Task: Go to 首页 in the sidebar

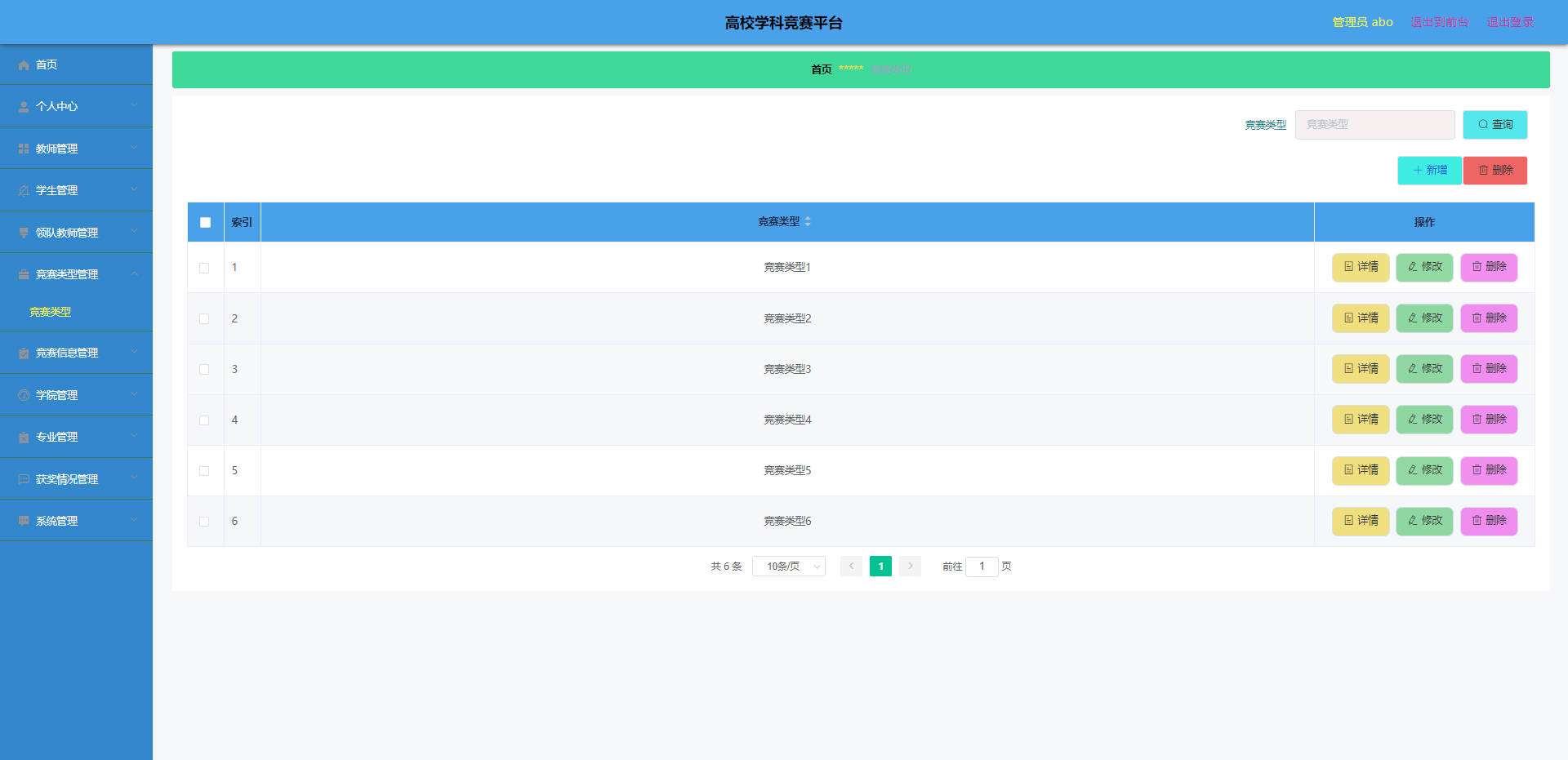Action: pyautogui.click(x=76, y=64)
